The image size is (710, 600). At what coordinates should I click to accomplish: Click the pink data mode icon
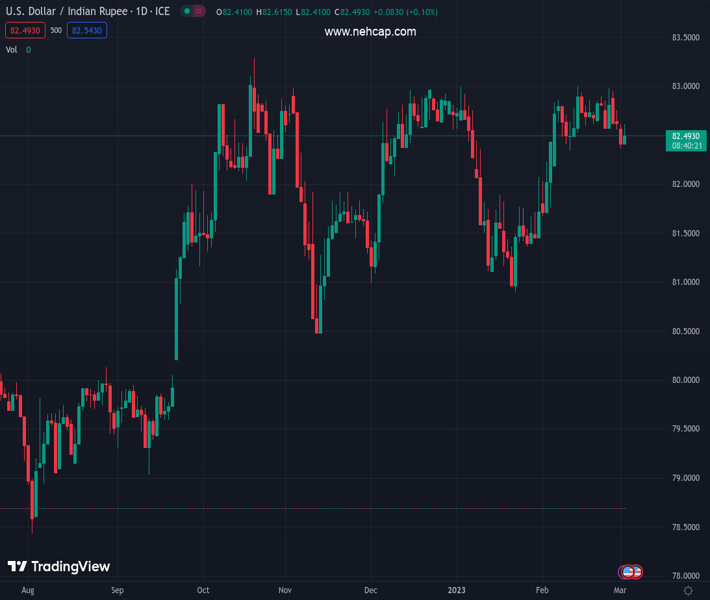pyautogui.click(x=198, y=12)
